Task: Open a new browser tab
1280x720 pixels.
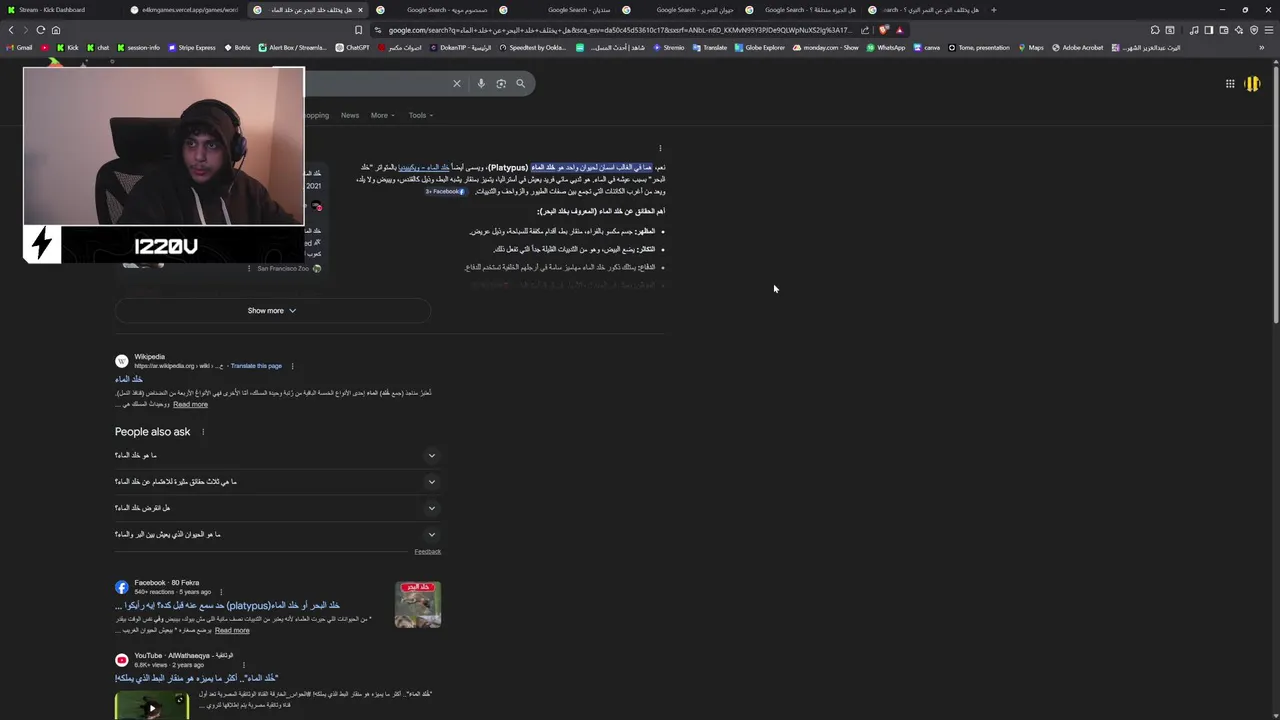Action: (993, 10)
